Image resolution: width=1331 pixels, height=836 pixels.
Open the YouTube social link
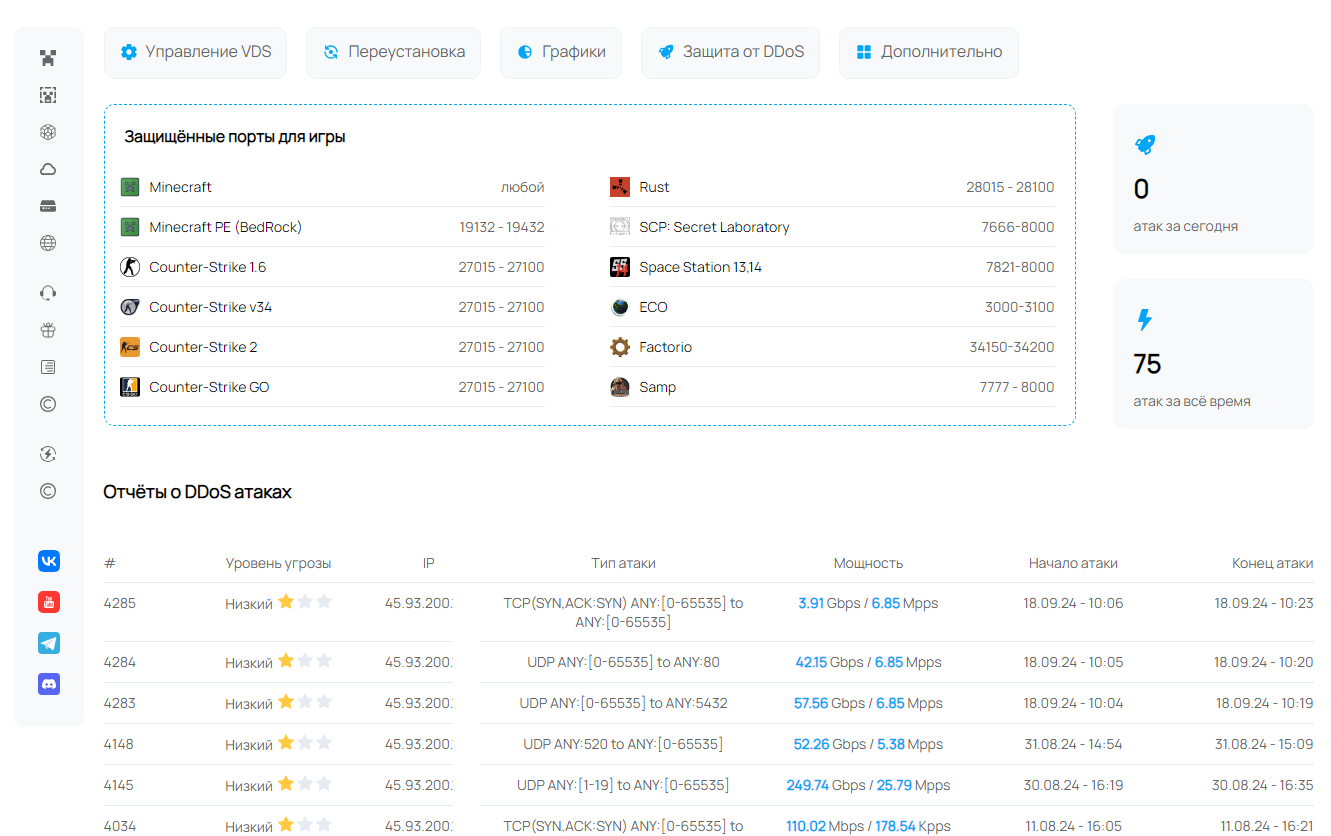[x=49, y=602]
